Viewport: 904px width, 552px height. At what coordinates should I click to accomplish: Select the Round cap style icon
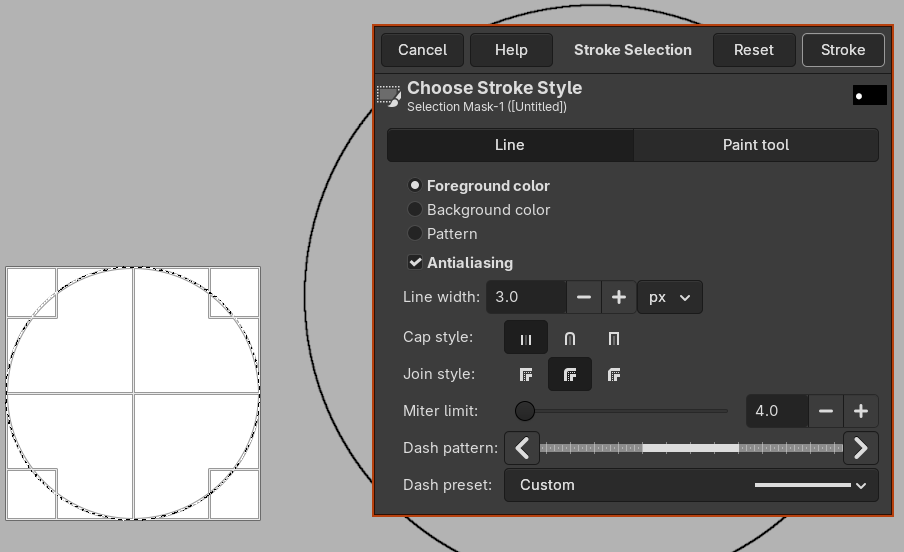(570, 338)
